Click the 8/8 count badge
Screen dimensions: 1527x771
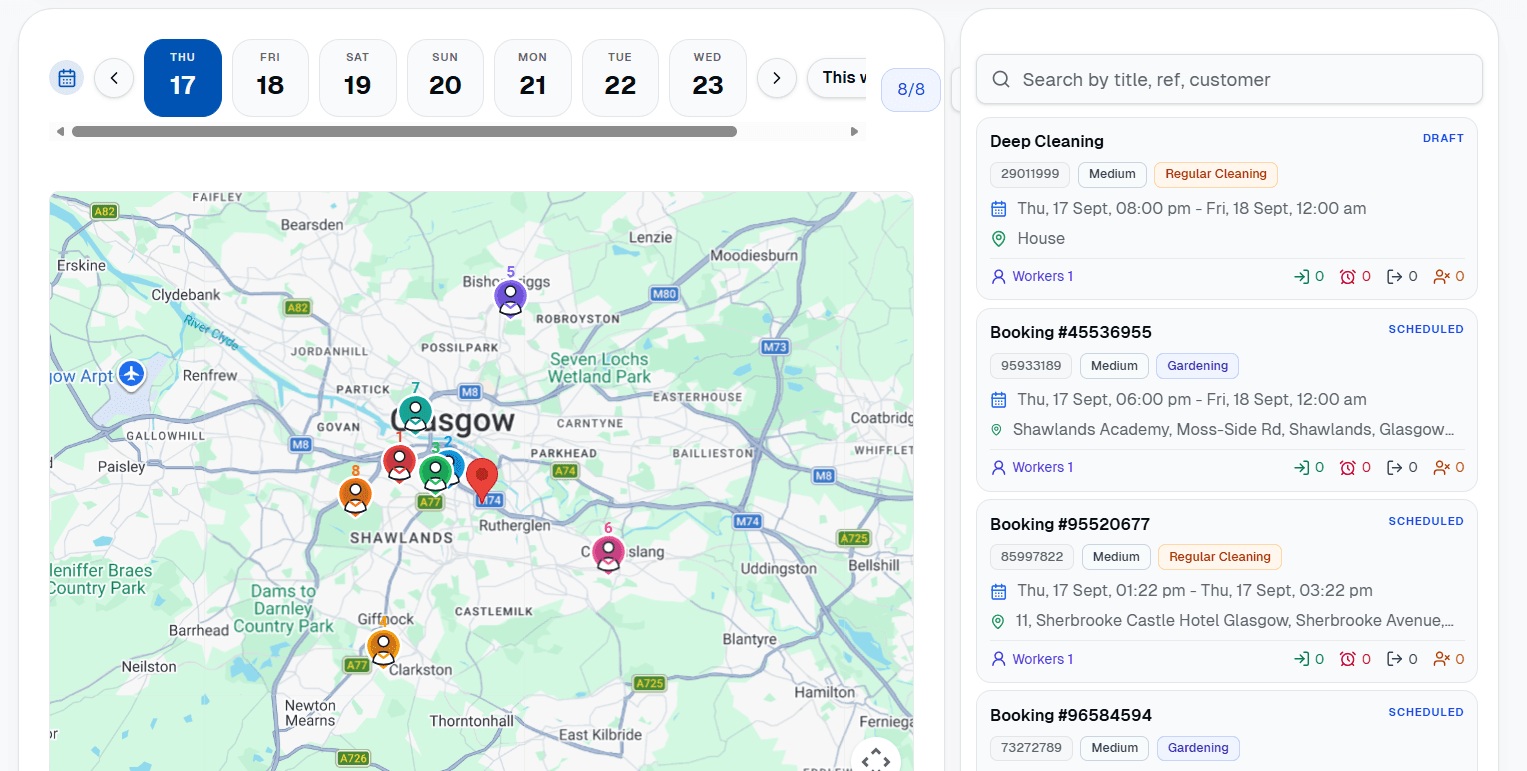(911, 89)
